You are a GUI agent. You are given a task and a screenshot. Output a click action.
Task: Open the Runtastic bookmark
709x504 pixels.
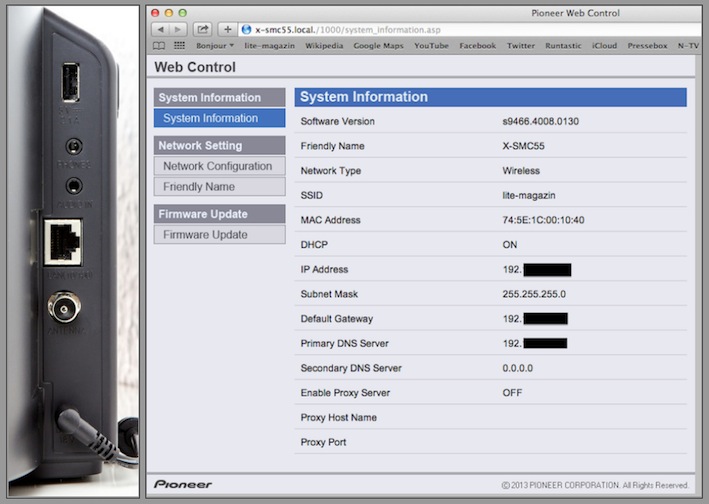(x=563, y=46)
